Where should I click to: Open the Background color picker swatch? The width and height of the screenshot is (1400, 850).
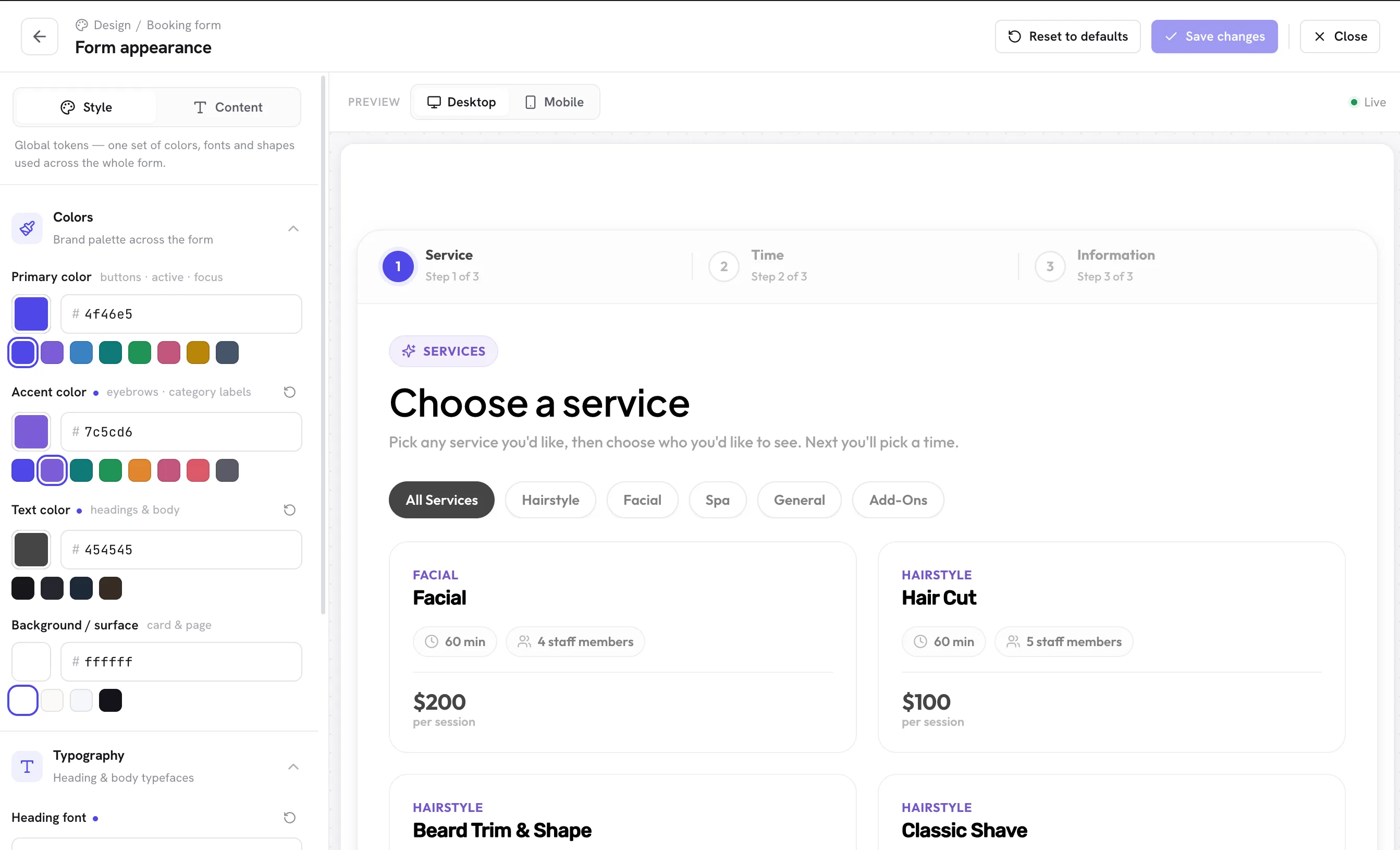click(x=31, y=661)
